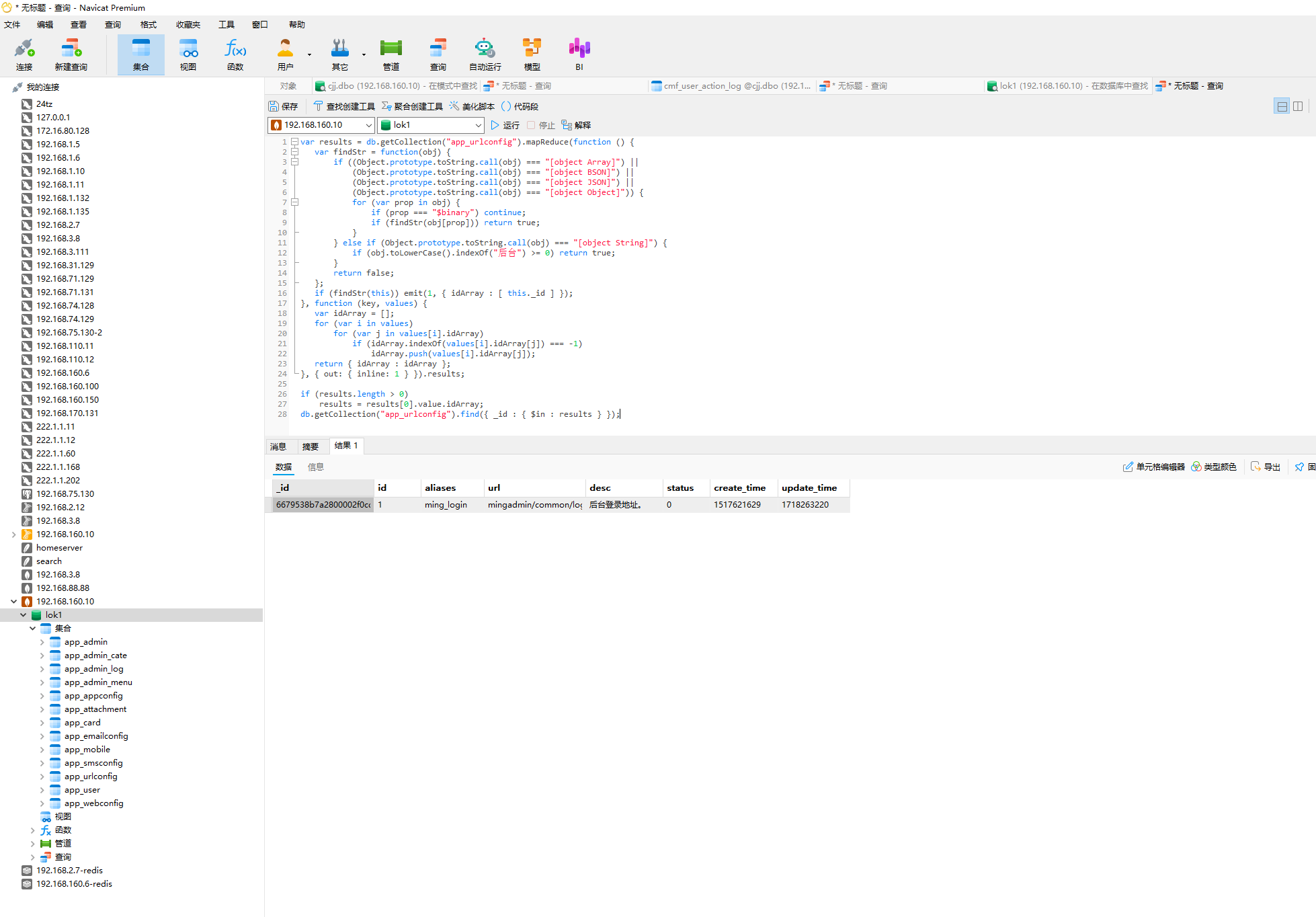Open User toolbar dropdown arrow
Screen dimensions: 1316x917
pos(309,54)
